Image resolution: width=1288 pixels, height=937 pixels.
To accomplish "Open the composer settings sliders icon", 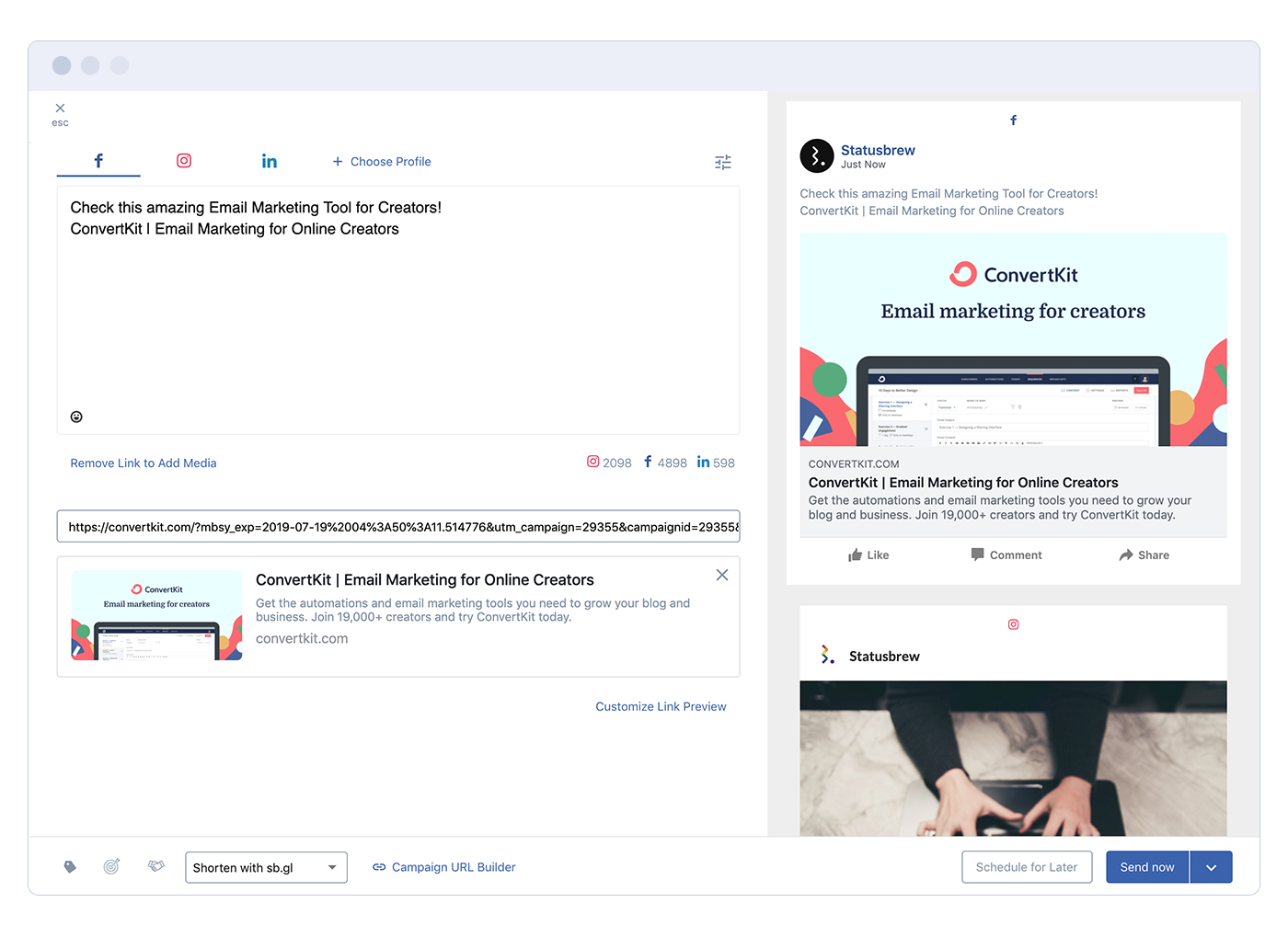I will [723, 162].
